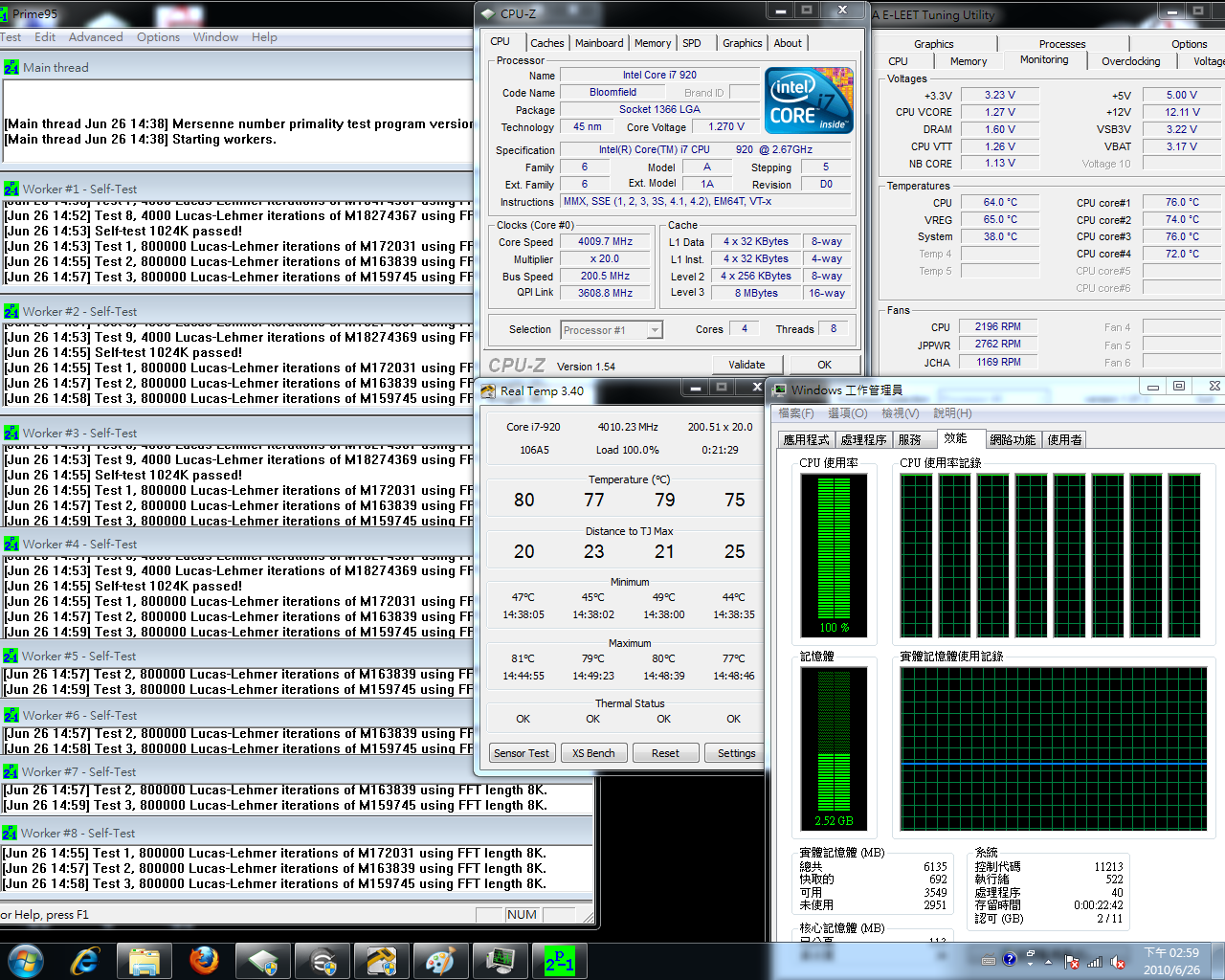
Task: Open Prime95 Window menu
Action: 215,37
